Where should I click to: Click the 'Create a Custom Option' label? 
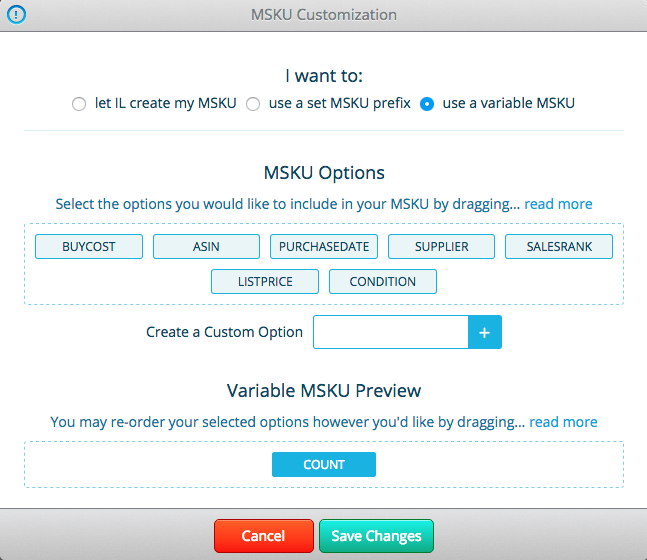point(224,332)
